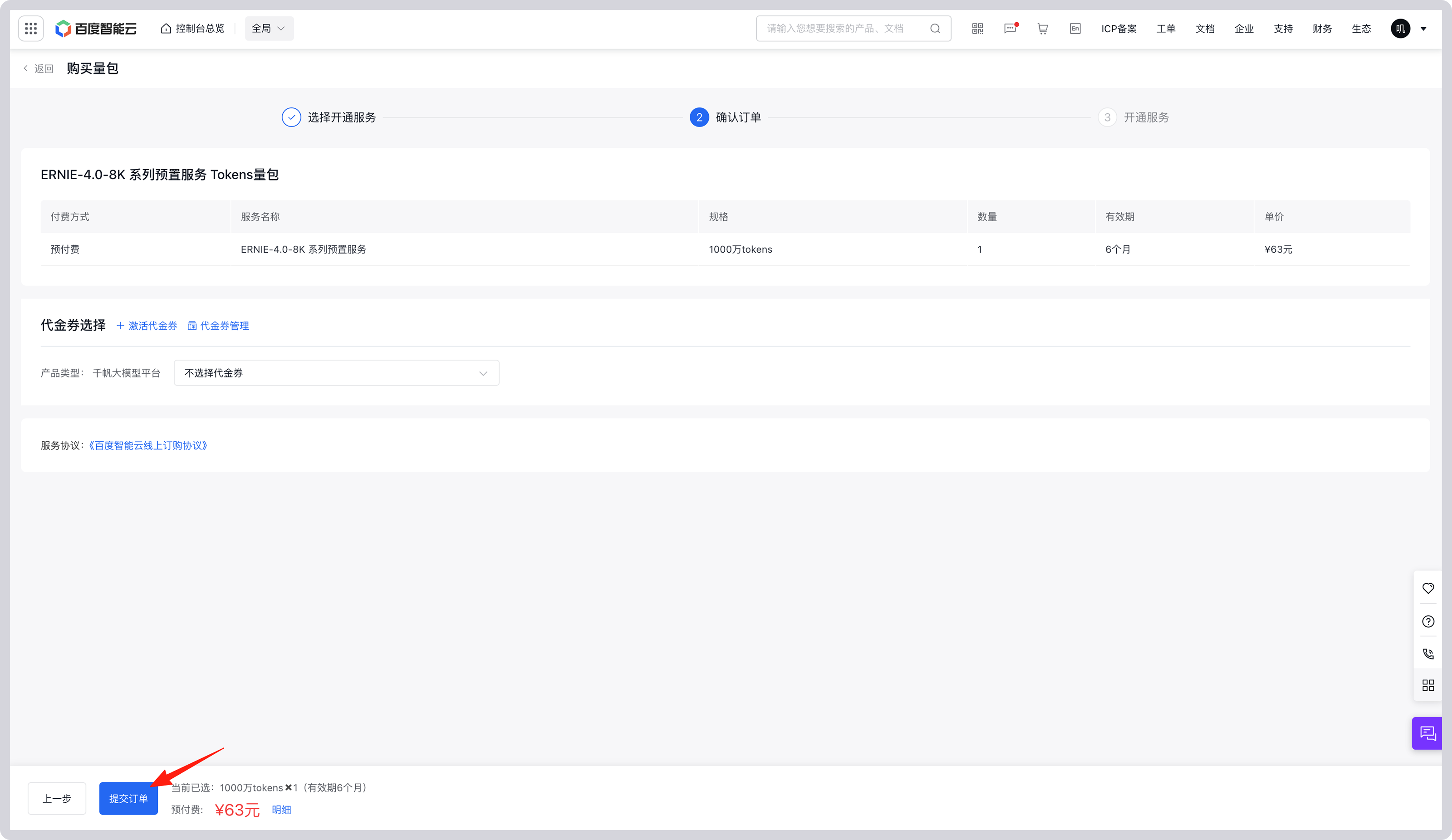Click the phone contact icon

(1428, 653)
